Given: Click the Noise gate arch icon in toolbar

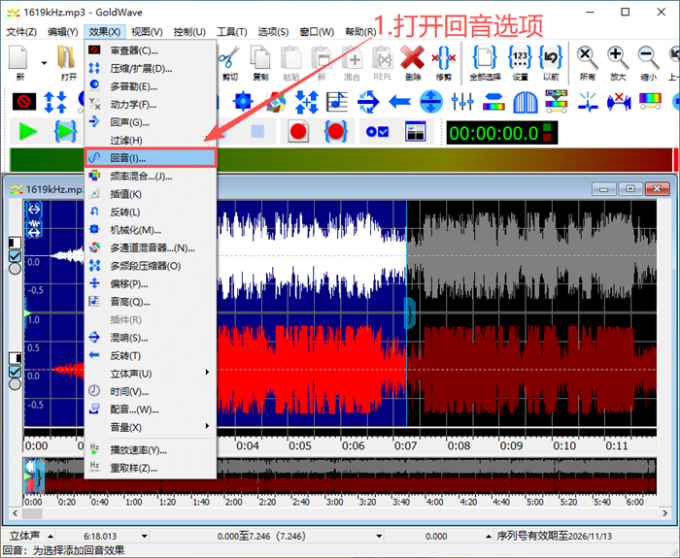Looking at the screenshot, I should (525, 102).
